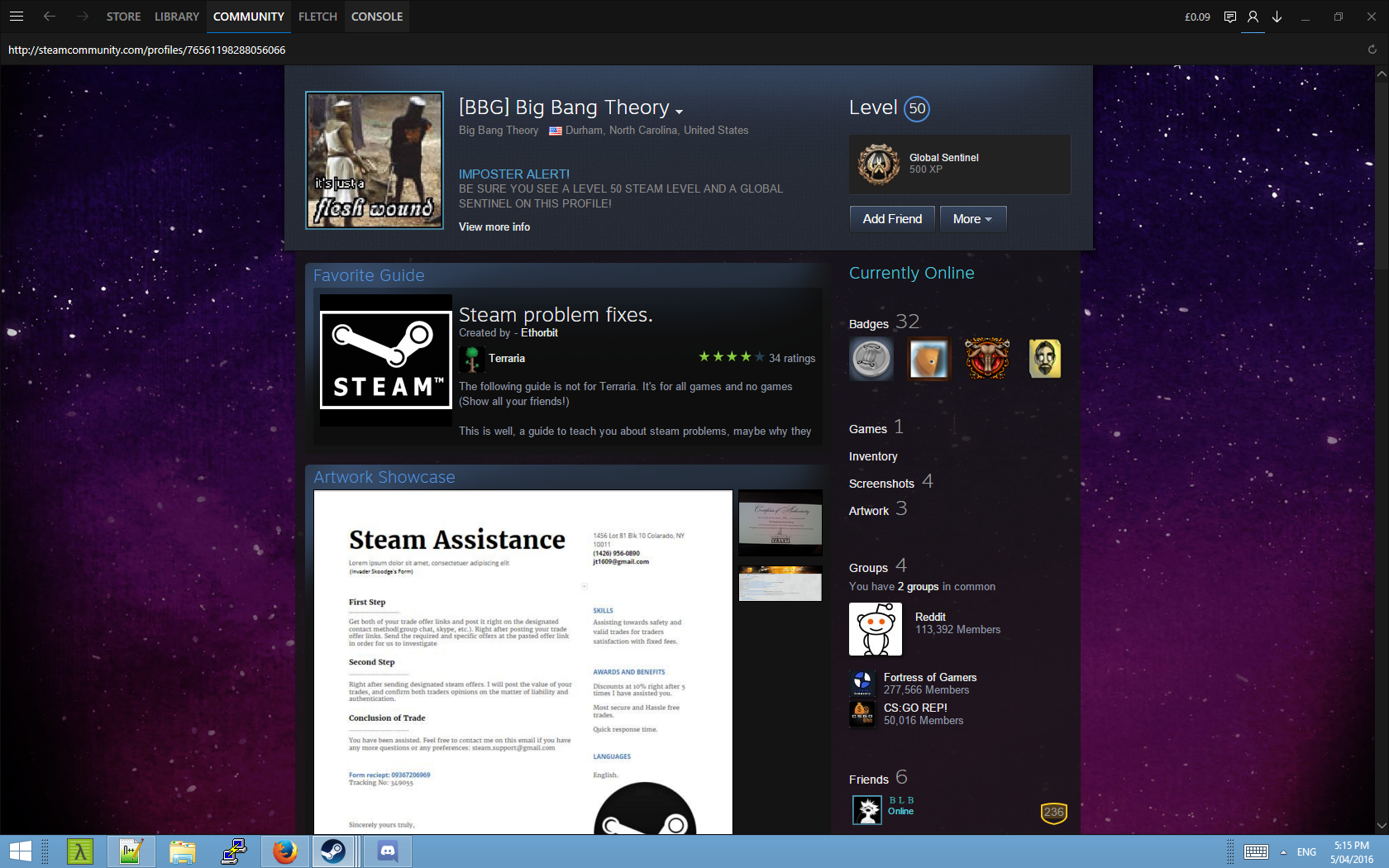Click the Add Friend button
Image resolution: width=1389 pixels, height=868 pixels.
892,219
